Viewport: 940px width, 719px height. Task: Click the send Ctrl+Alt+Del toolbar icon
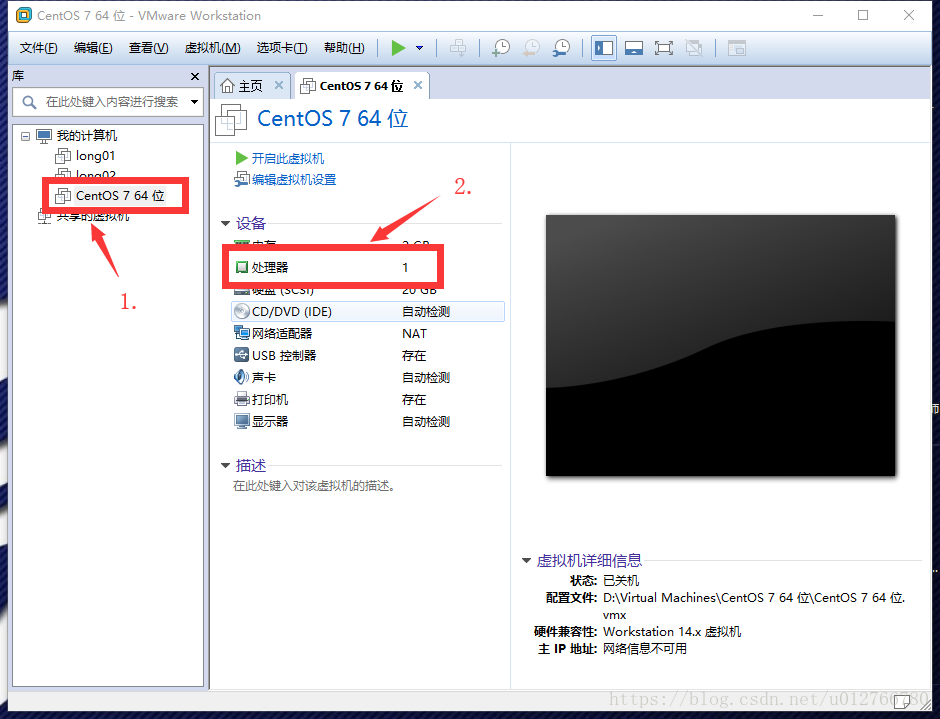(x=458, y=48)
